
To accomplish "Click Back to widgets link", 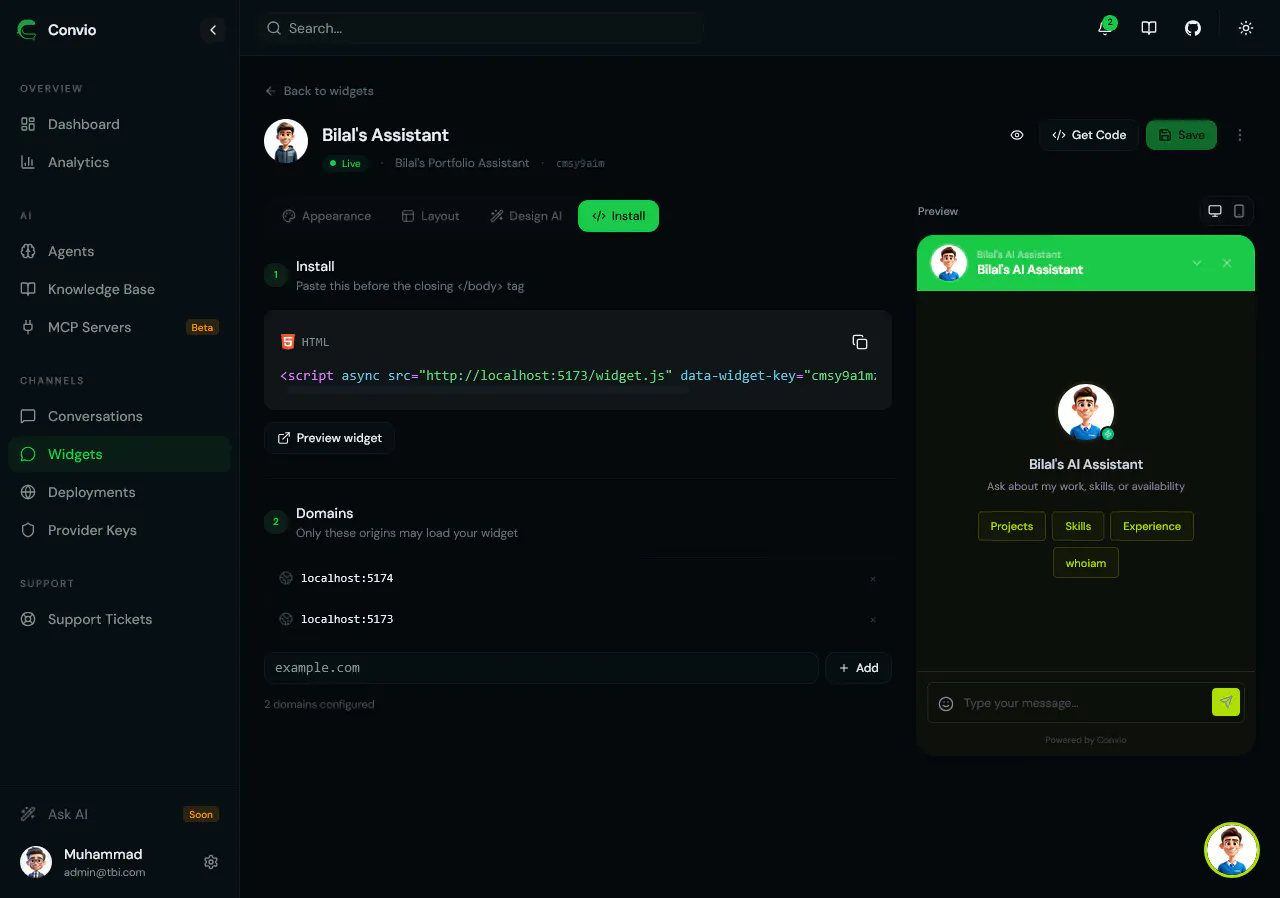I will pyautogui.click(x=319, y=91).
